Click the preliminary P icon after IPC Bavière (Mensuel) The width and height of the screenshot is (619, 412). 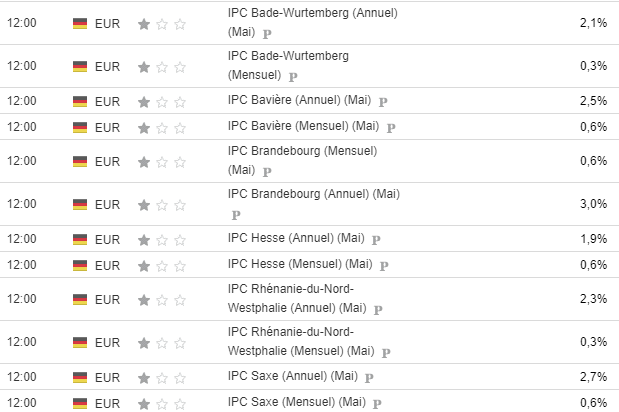click(x=391, y=127)
